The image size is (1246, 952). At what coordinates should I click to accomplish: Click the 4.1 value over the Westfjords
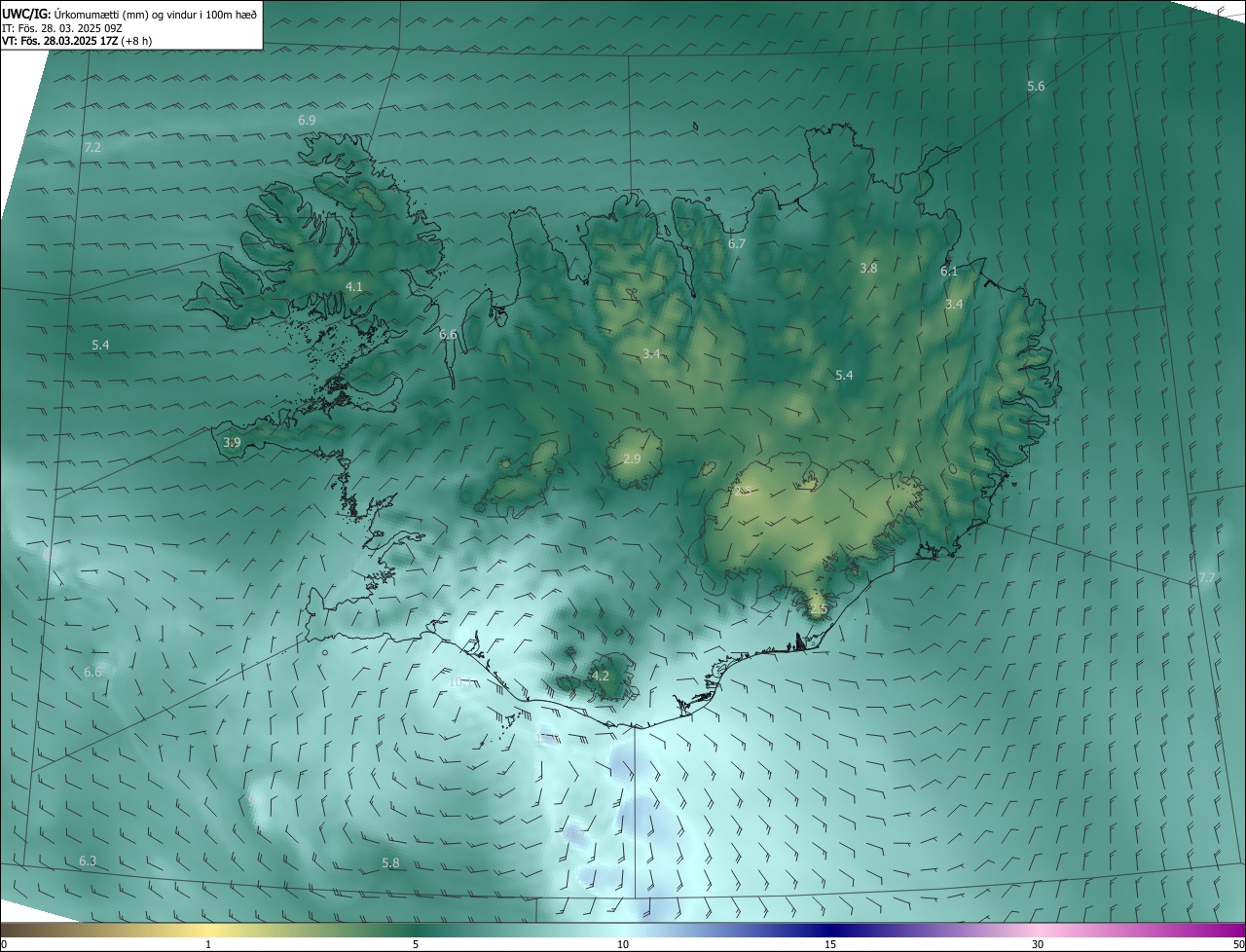click(x=353, y=286)
